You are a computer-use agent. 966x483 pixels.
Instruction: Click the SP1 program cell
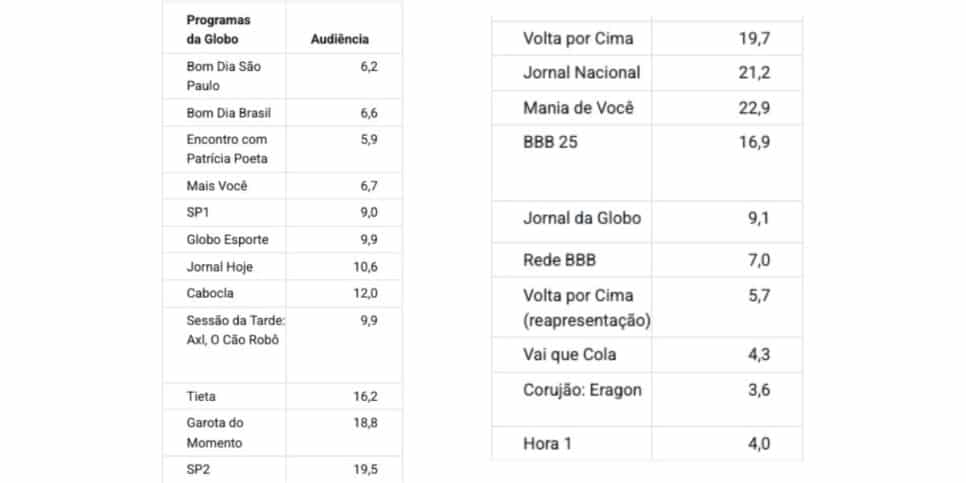[x=199, y=213]
